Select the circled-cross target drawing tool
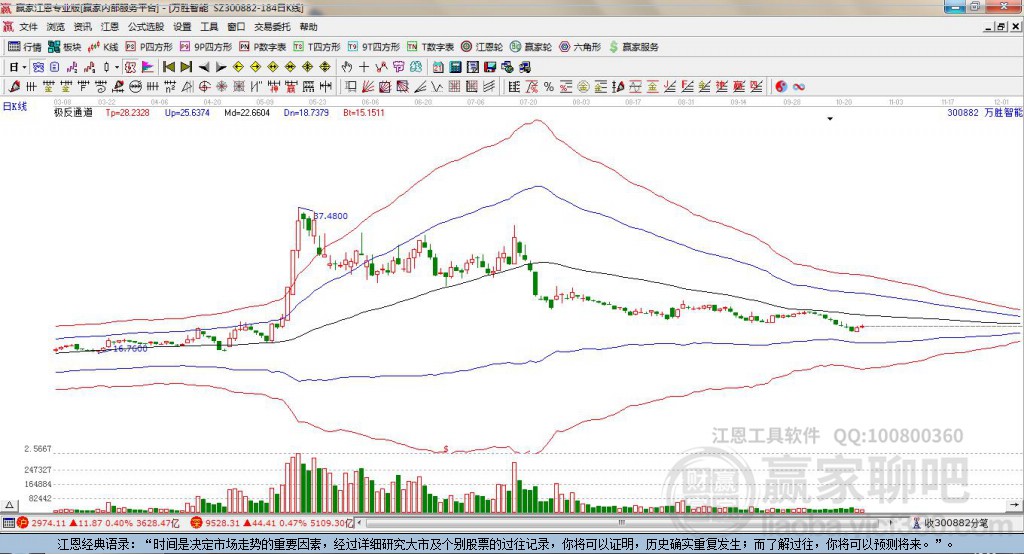This screenshot has height=554, width=1024. point(204,86)
